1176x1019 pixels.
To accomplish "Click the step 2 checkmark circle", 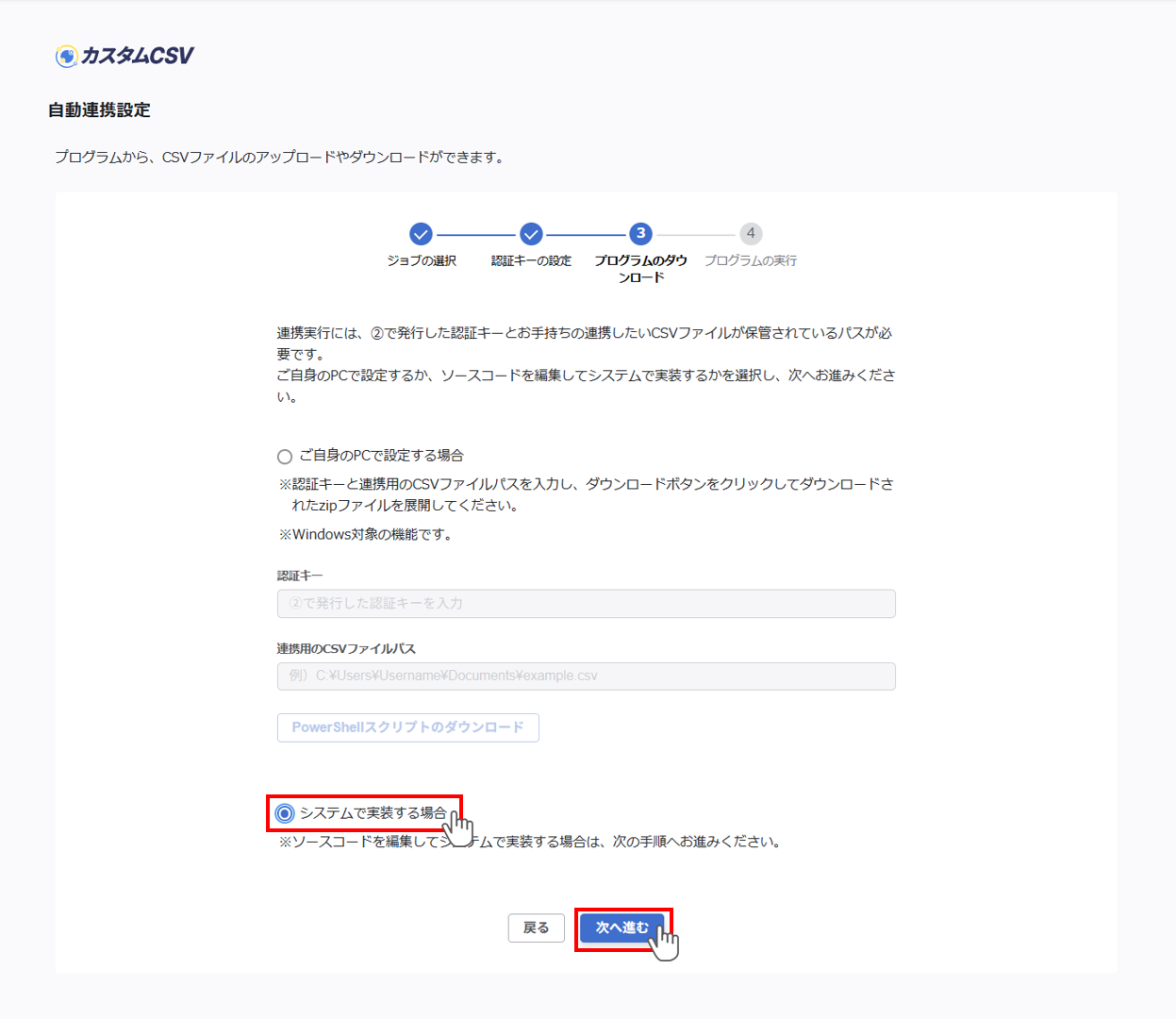I will (531, 234).
